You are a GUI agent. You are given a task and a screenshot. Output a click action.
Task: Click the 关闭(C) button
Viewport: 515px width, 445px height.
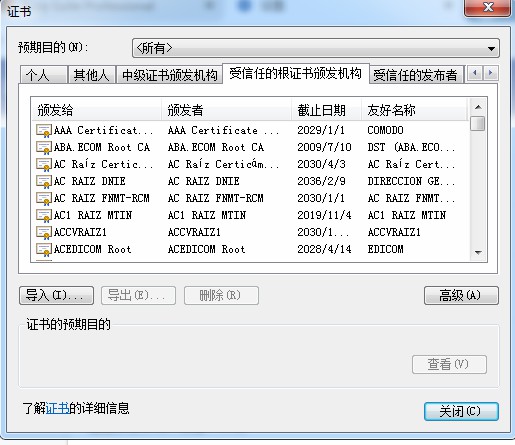click(461, 411)
